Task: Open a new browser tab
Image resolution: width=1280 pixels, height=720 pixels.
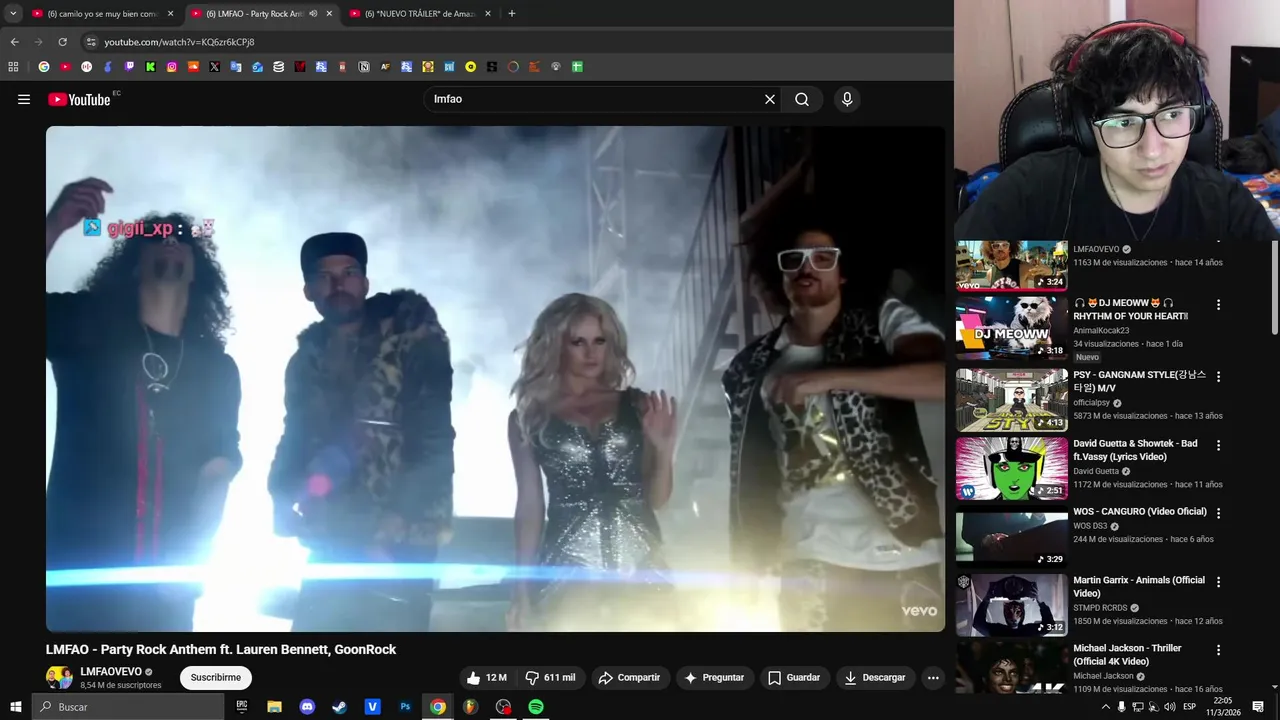Action: tap(512, 14)
